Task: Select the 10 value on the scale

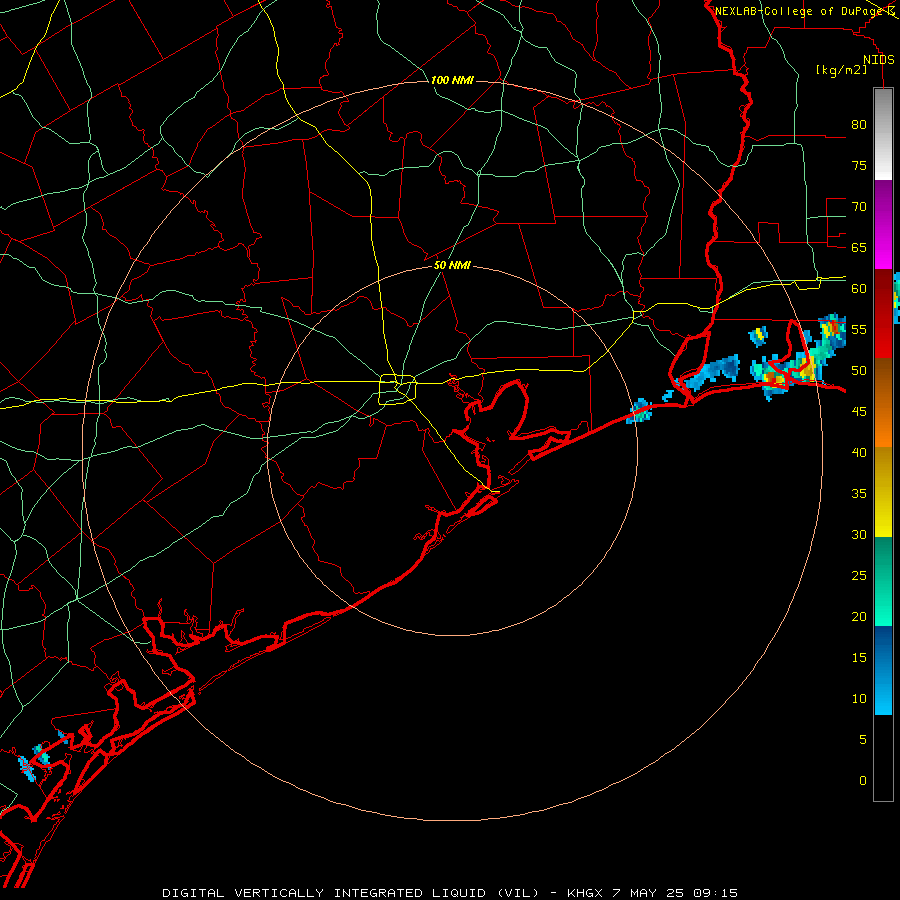Action: pyautogui.click(x=859, y=699)
